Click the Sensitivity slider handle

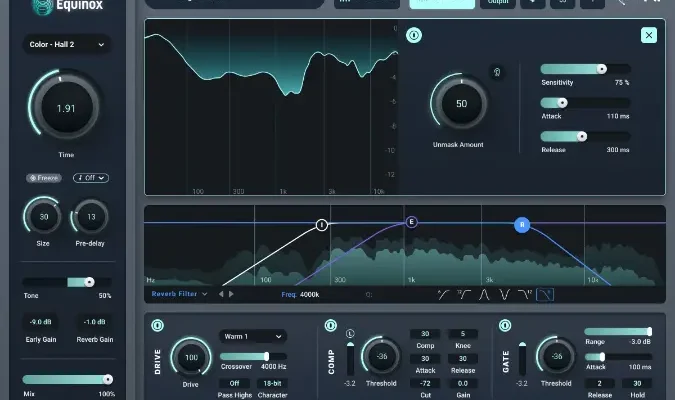(601, 68)
